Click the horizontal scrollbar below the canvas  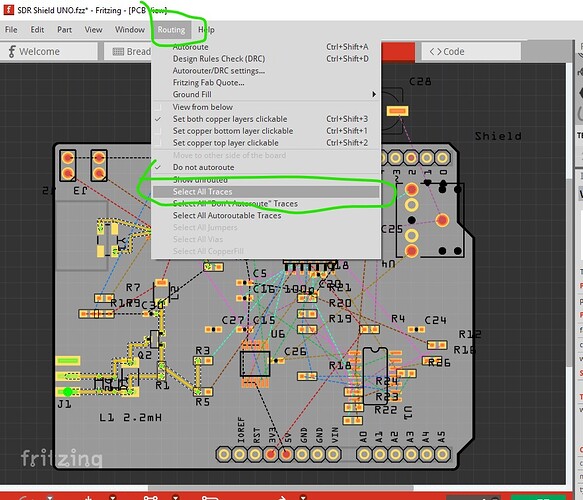coord(281,488)
